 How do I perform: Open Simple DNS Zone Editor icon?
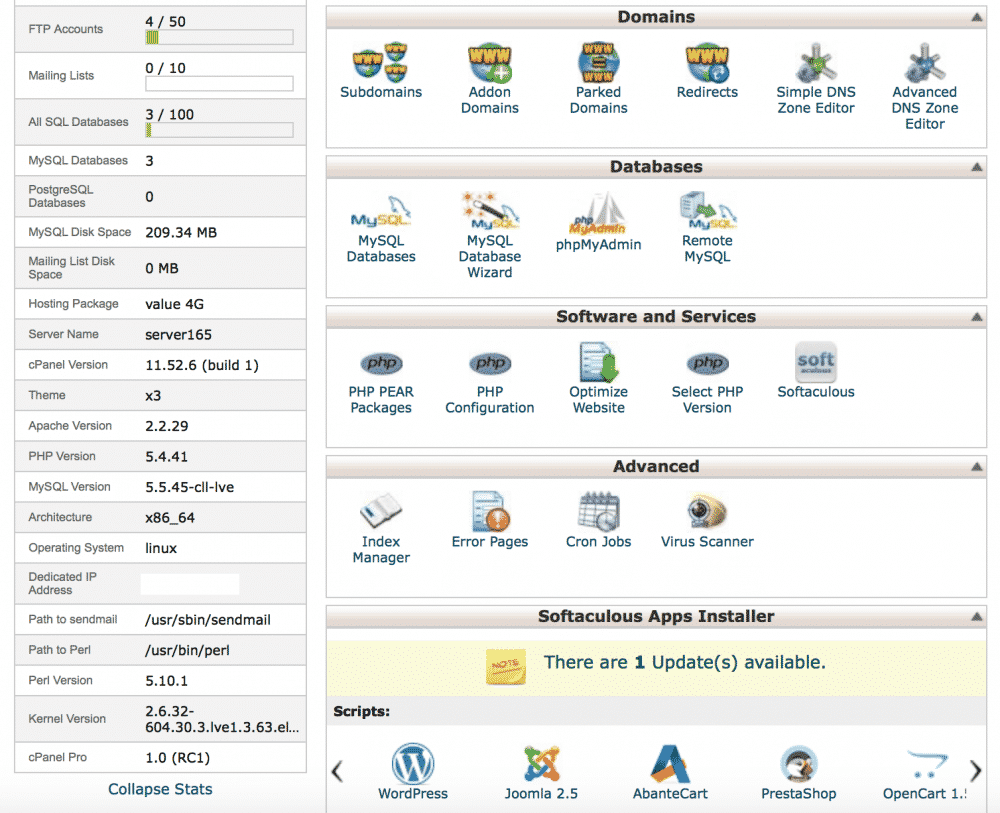[816, 63]
